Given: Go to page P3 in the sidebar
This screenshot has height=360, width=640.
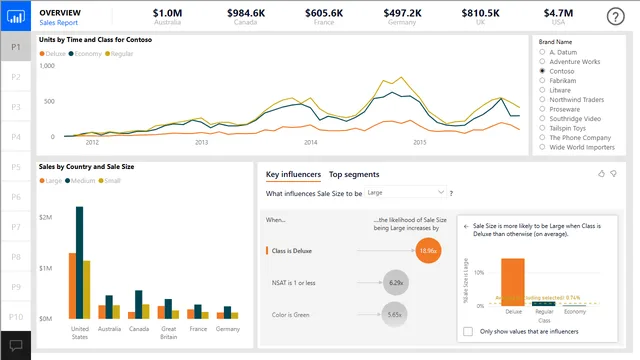Looking at the screenshot, I should [x=16, y=107].
